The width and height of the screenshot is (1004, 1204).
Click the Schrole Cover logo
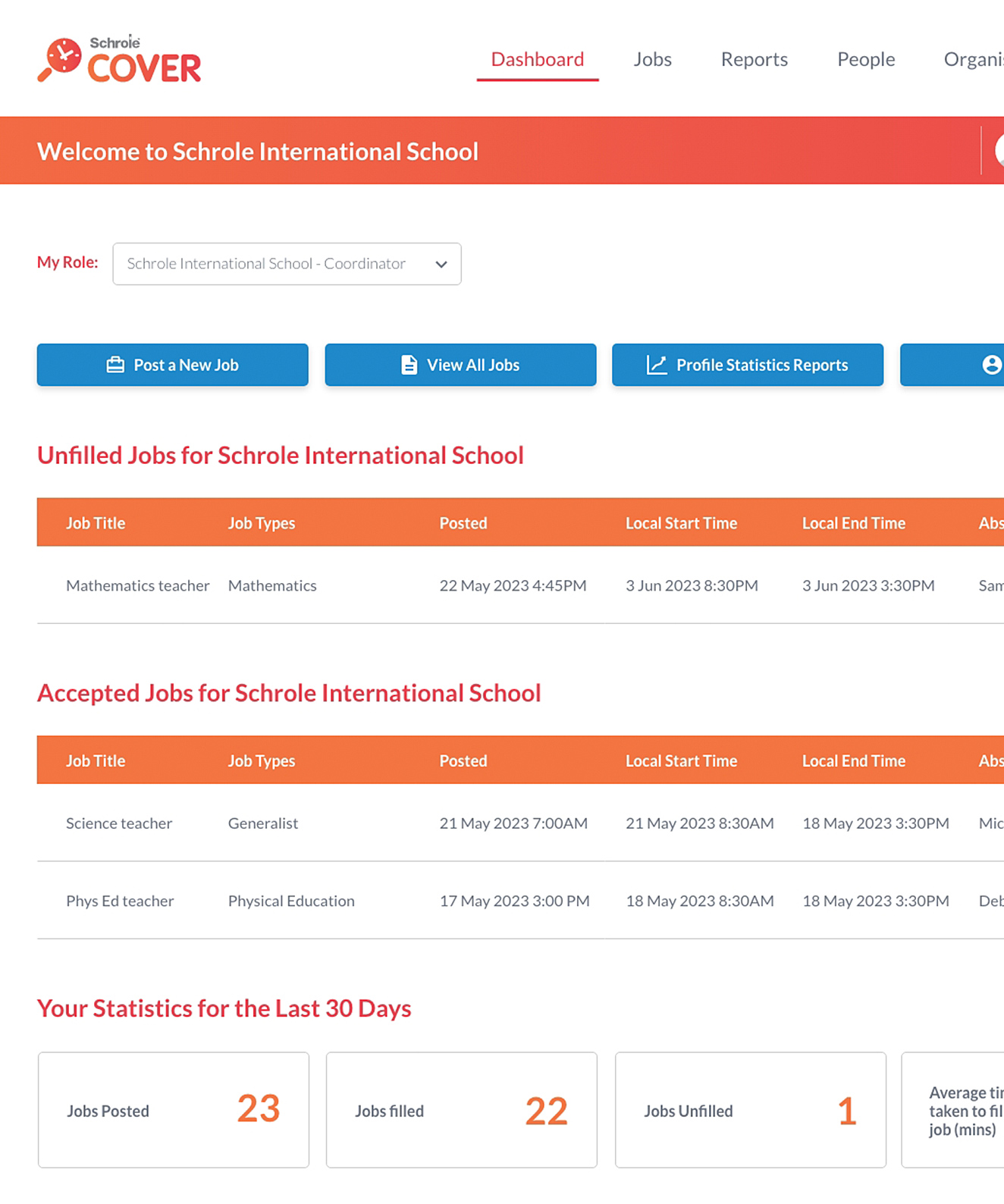pyautogui.click(x=119, y=60)
